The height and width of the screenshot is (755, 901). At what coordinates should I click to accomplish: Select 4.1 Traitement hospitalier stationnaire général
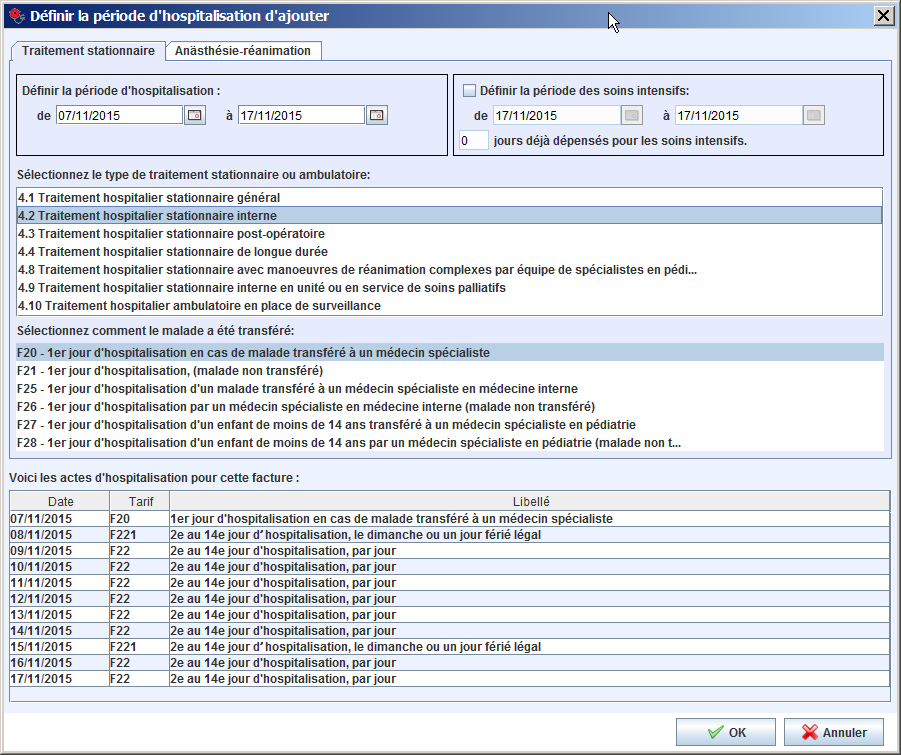click(x=149, y=197)
